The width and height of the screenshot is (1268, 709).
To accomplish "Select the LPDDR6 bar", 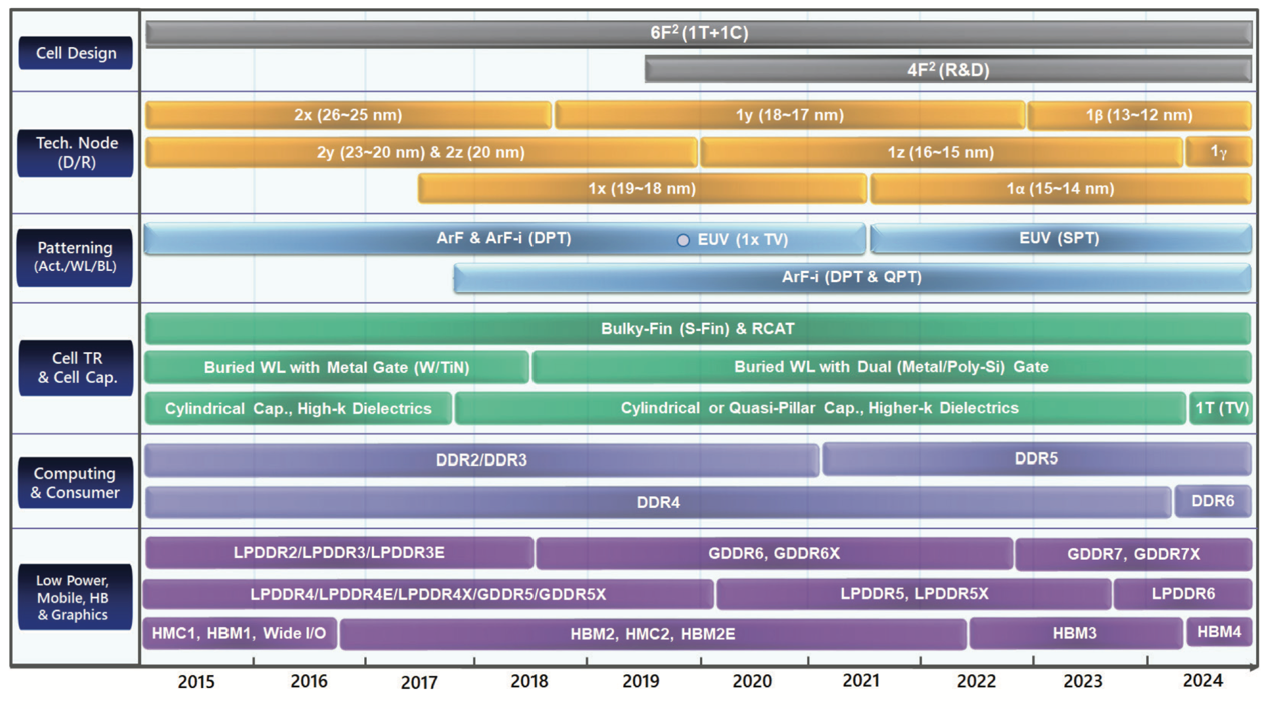I will pyautogui.click(x=1183, y=594).
